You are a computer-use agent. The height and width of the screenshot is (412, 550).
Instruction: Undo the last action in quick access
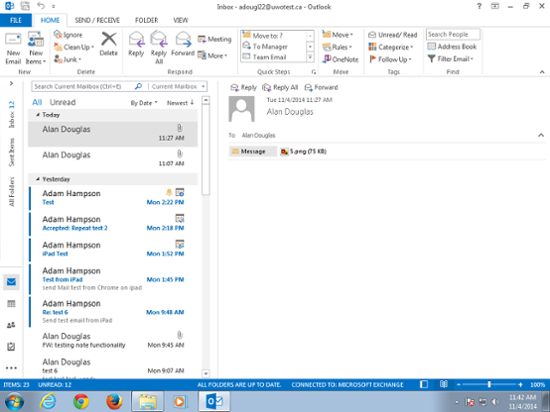[x=41, y=6]
